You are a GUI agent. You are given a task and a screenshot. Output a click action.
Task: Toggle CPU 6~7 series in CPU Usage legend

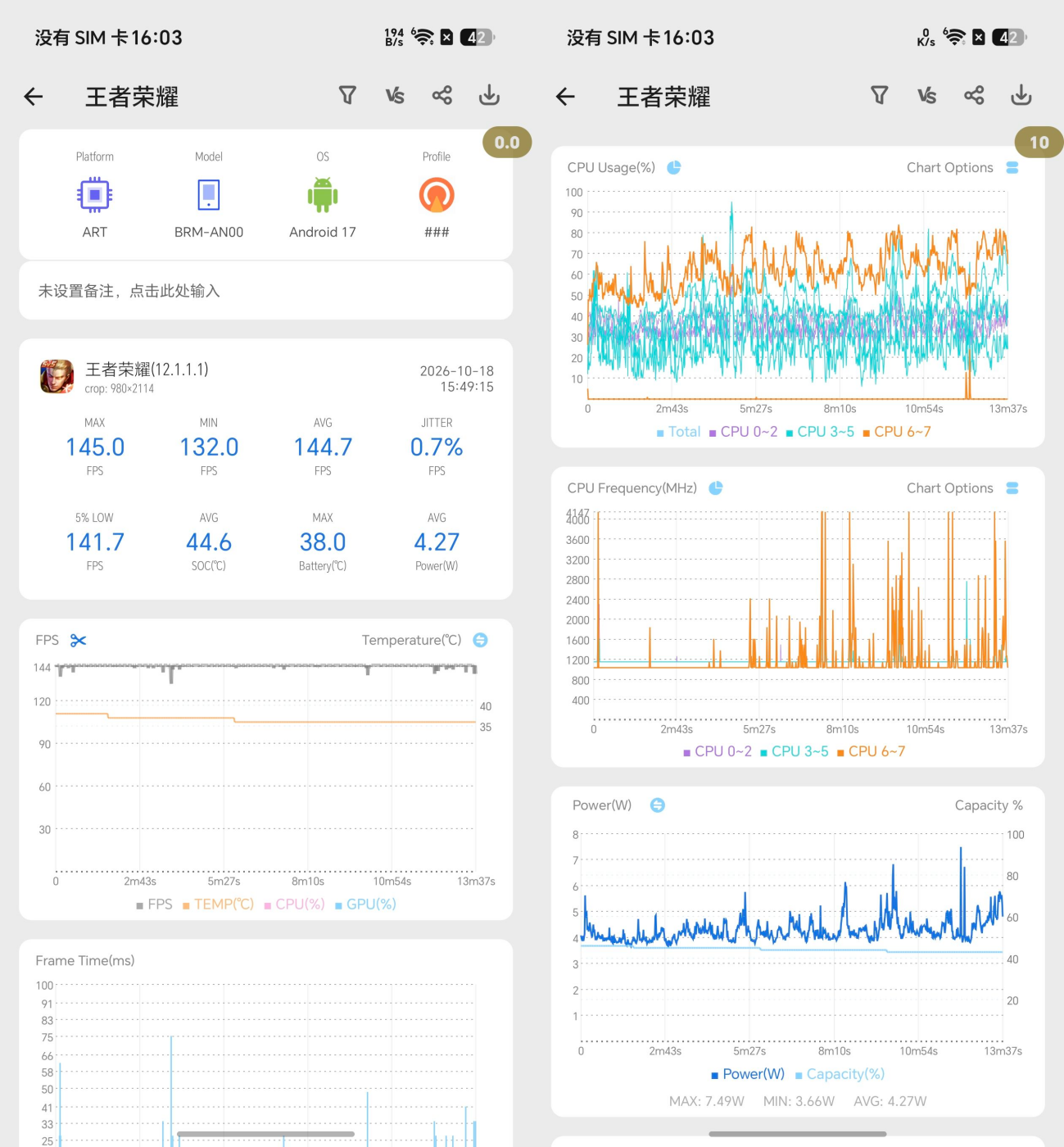[x=897, y=432]
